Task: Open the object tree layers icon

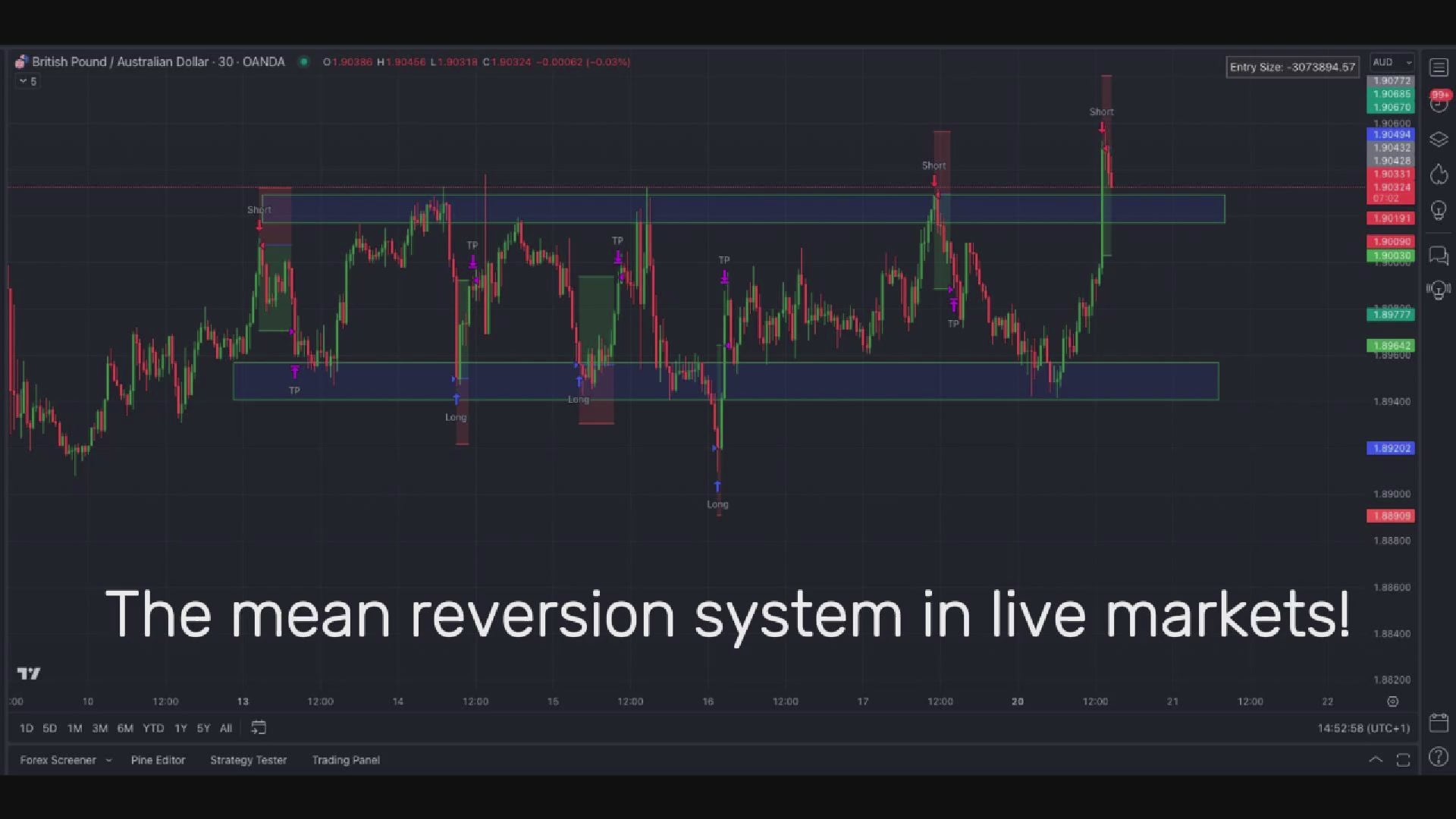Action: (x=1439, y=140)
